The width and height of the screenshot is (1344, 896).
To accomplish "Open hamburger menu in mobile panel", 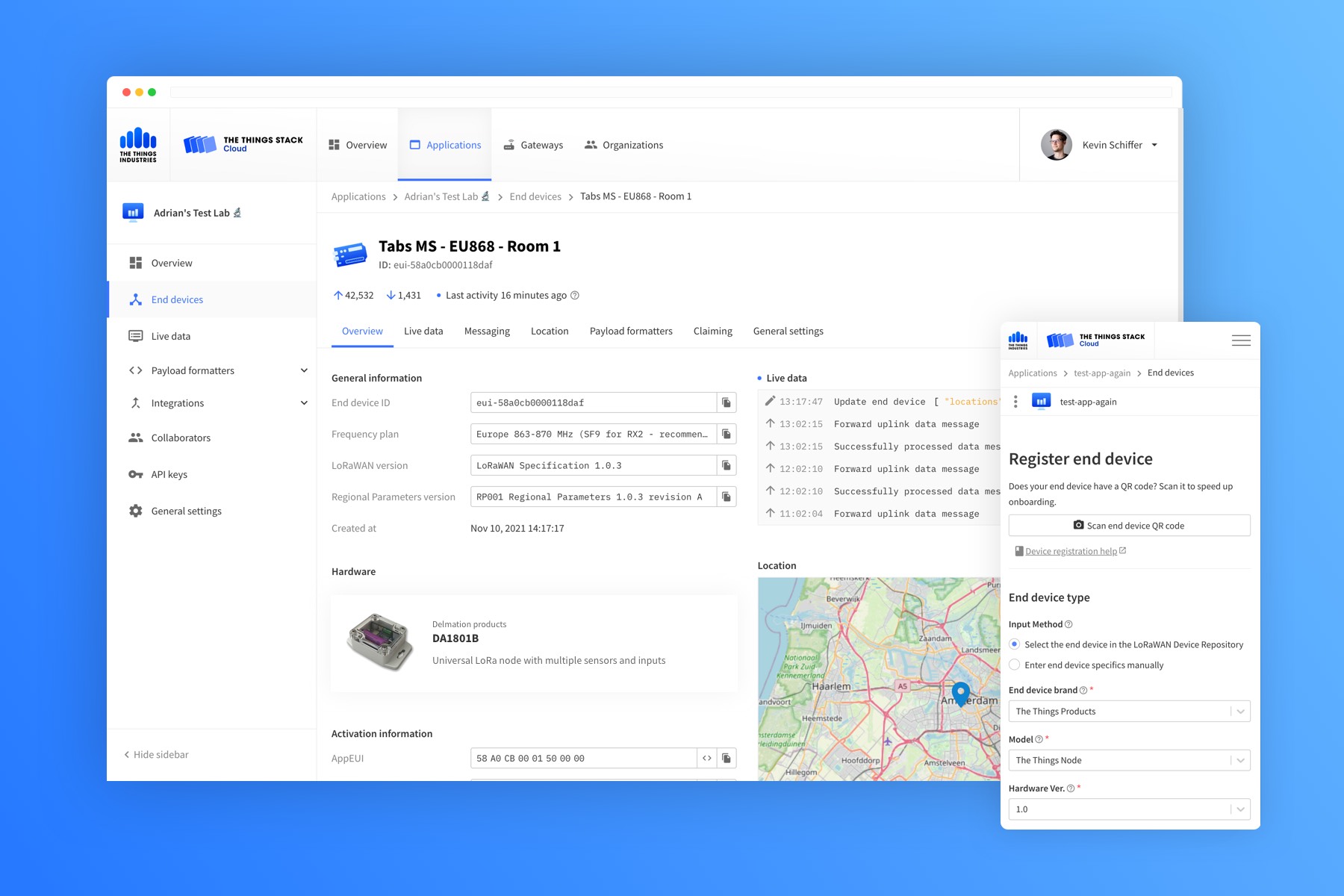I will click(x=1241, y=340).
